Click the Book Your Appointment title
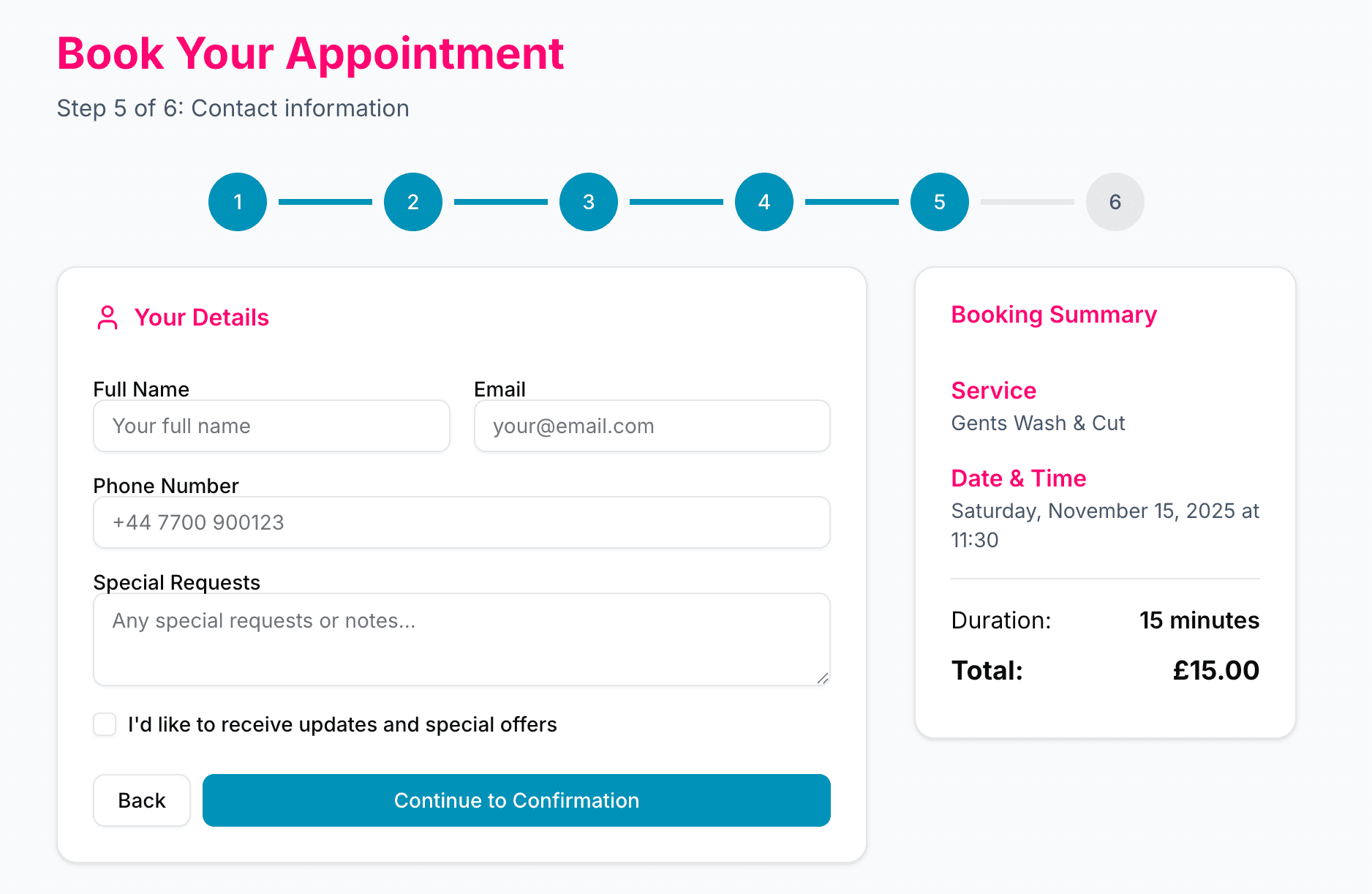 coord(310,53)
